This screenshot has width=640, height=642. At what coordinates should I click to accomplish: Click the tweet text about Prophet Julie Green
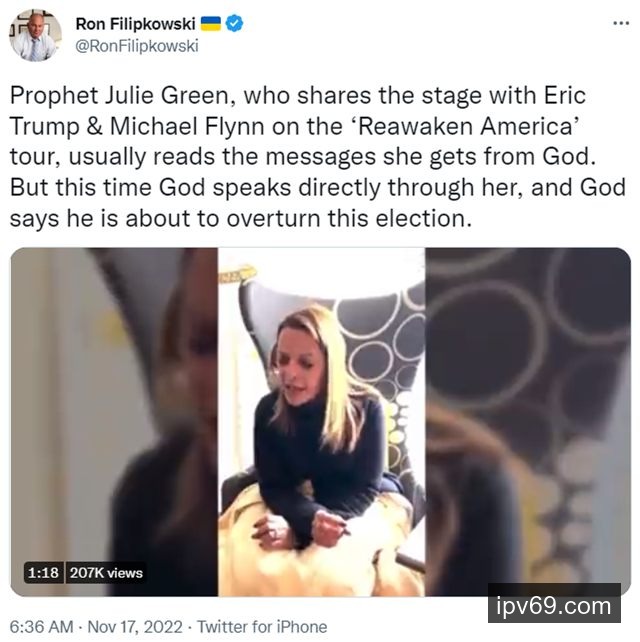click(318, 156)
